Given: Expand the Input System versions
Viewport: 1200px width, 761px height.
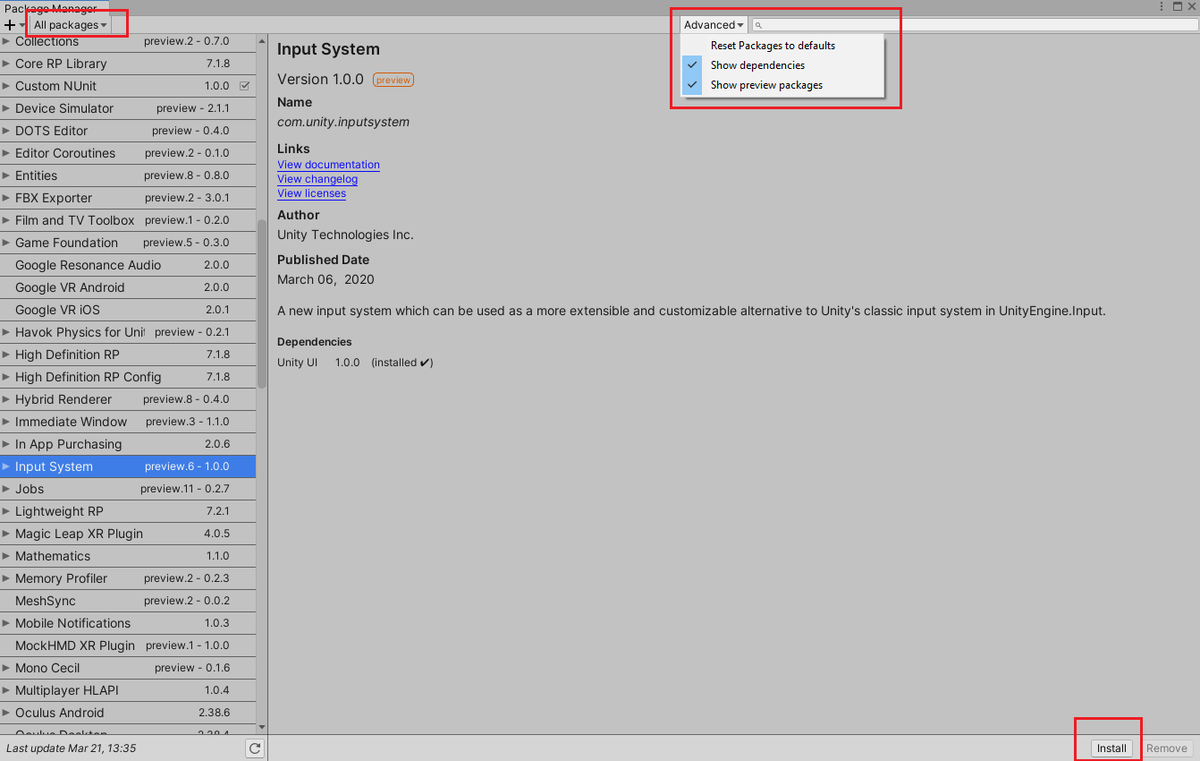Looking at the screenshot, I should [6, 466].
